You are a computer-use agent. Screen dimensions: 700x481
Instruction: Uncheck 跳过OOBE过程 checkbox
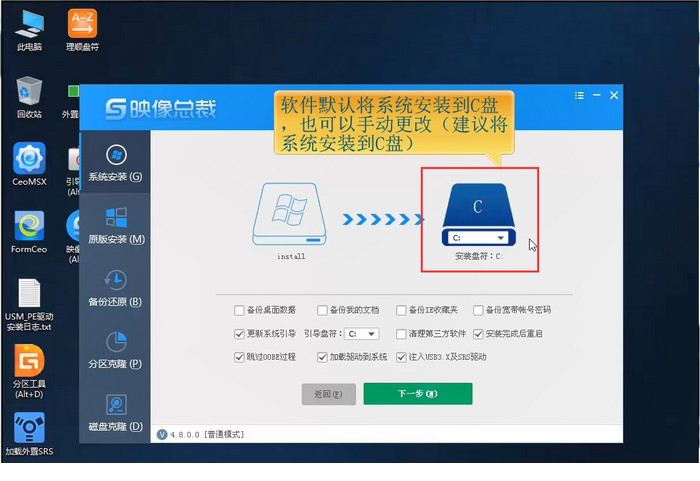(239, 357)
